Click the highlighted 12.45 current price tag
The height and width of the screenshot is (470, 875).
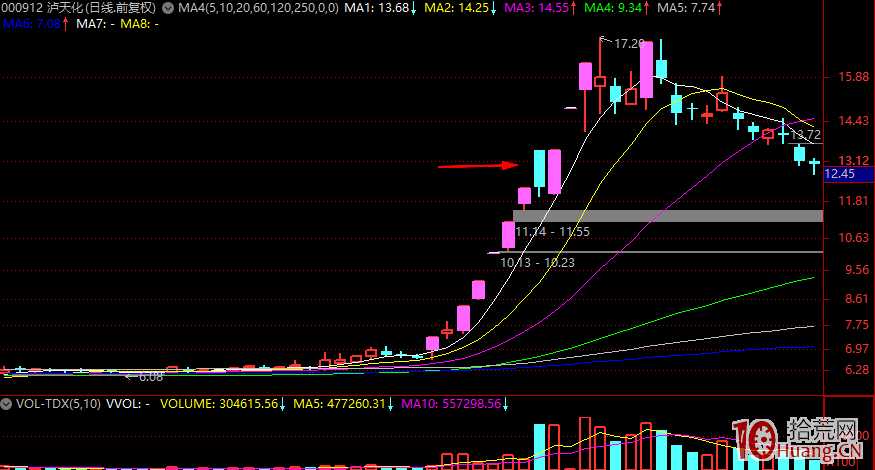848,174
